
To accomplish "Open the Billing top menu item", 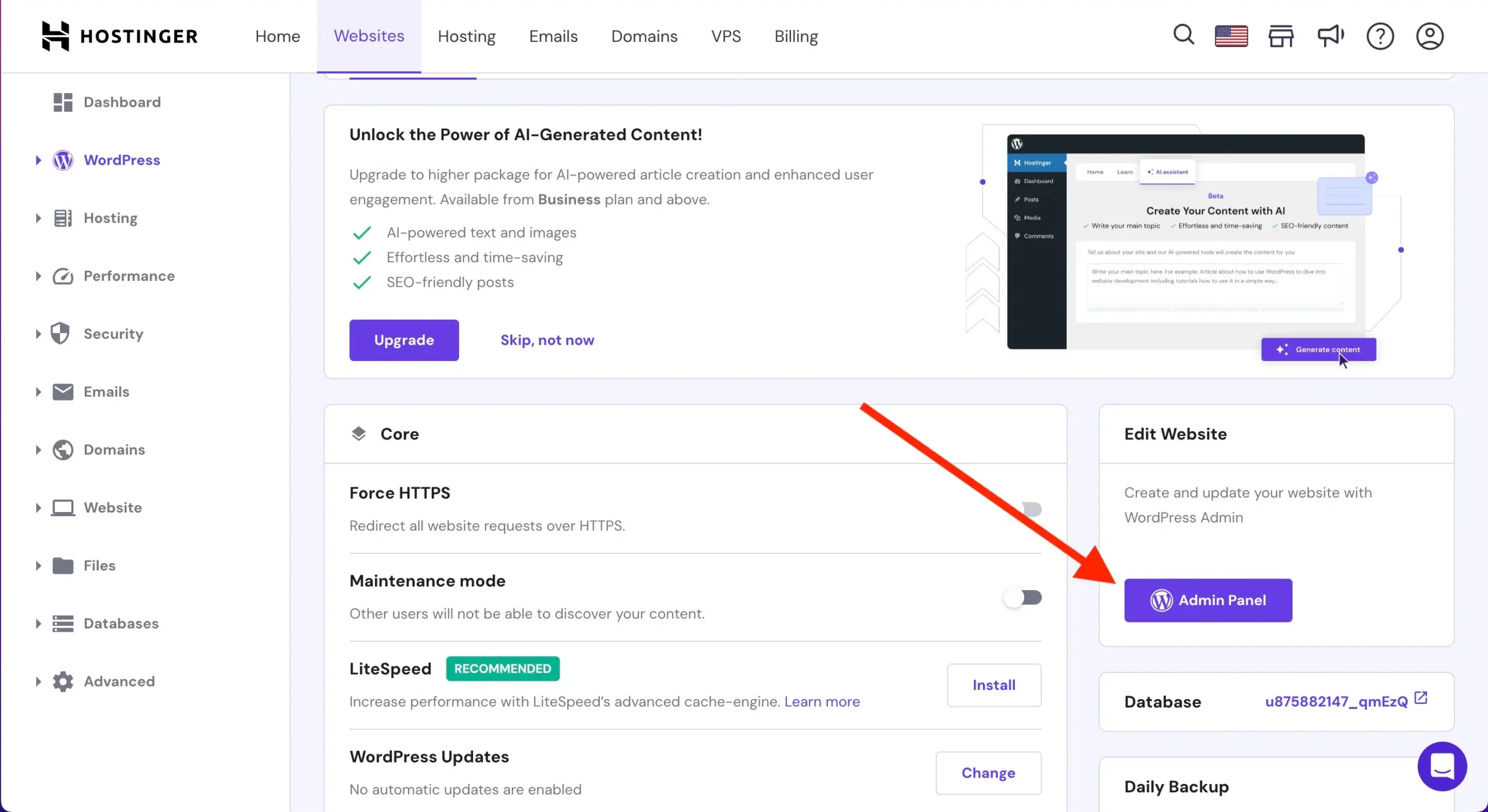I will (796, 36).
